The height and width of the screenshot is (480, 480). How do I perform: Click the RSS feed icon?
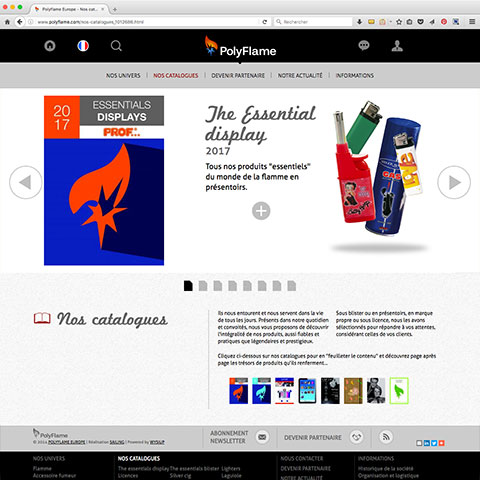tap(386, 437)
